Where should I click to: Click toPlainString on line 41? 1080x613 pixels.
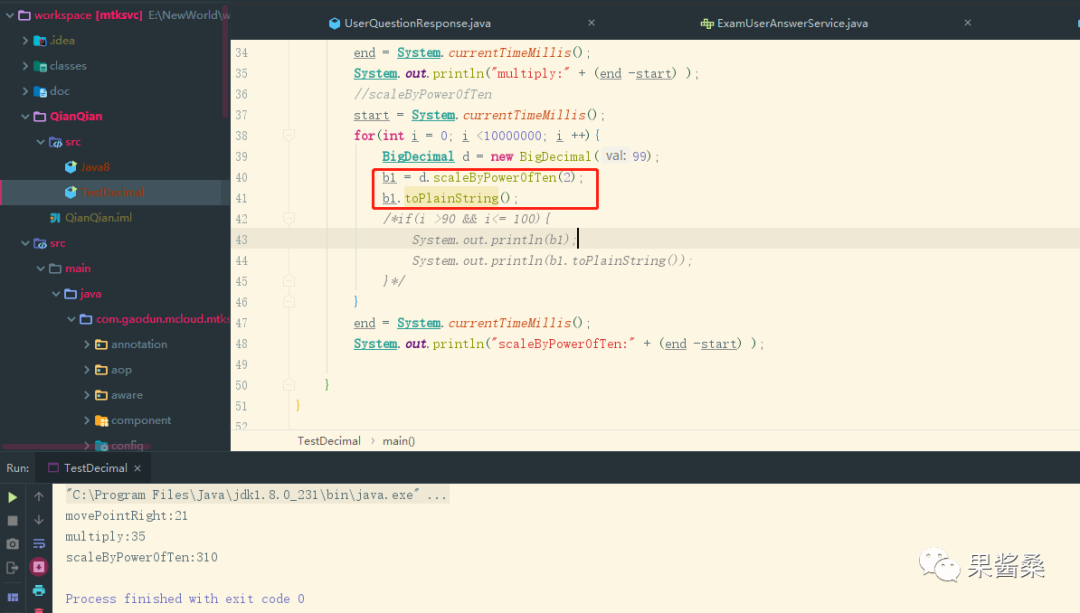(451, 198)
